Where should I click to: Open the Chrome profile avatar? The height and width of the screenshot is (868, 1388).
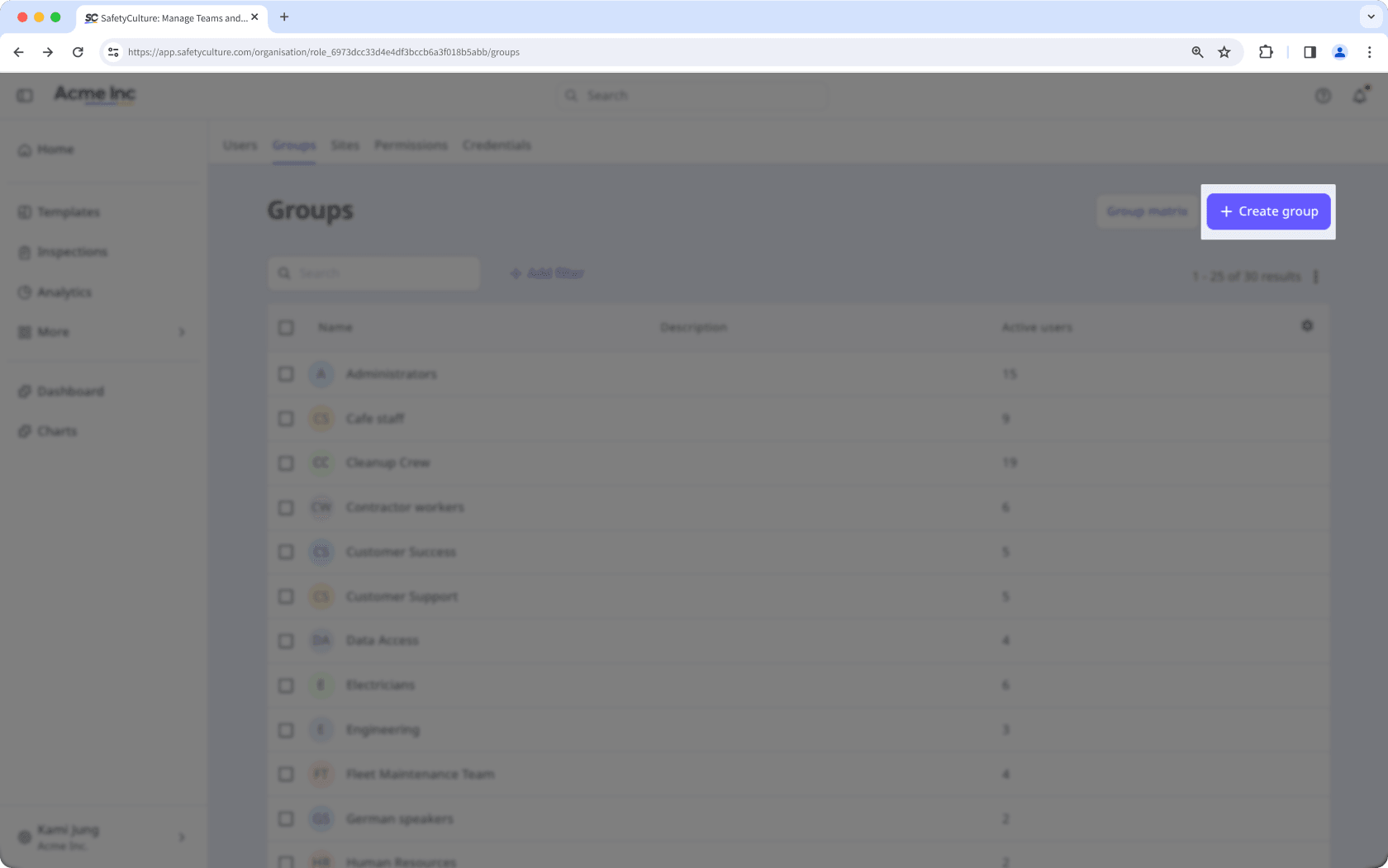click(x=1339, y=52)
